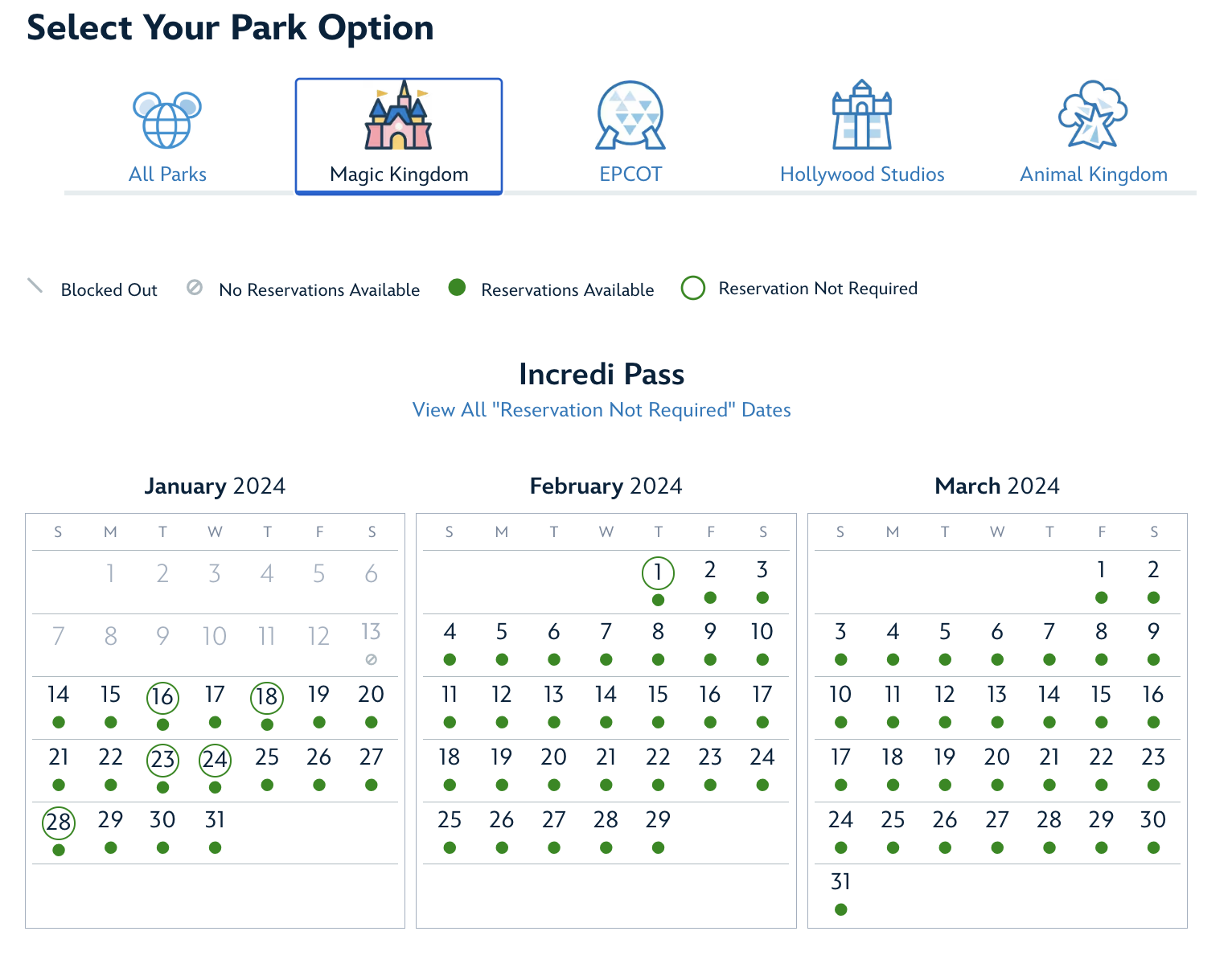Open View All "Reservation Not Required" Dates link
Screen dimensions: 1232x960
(x=602, y=410)
